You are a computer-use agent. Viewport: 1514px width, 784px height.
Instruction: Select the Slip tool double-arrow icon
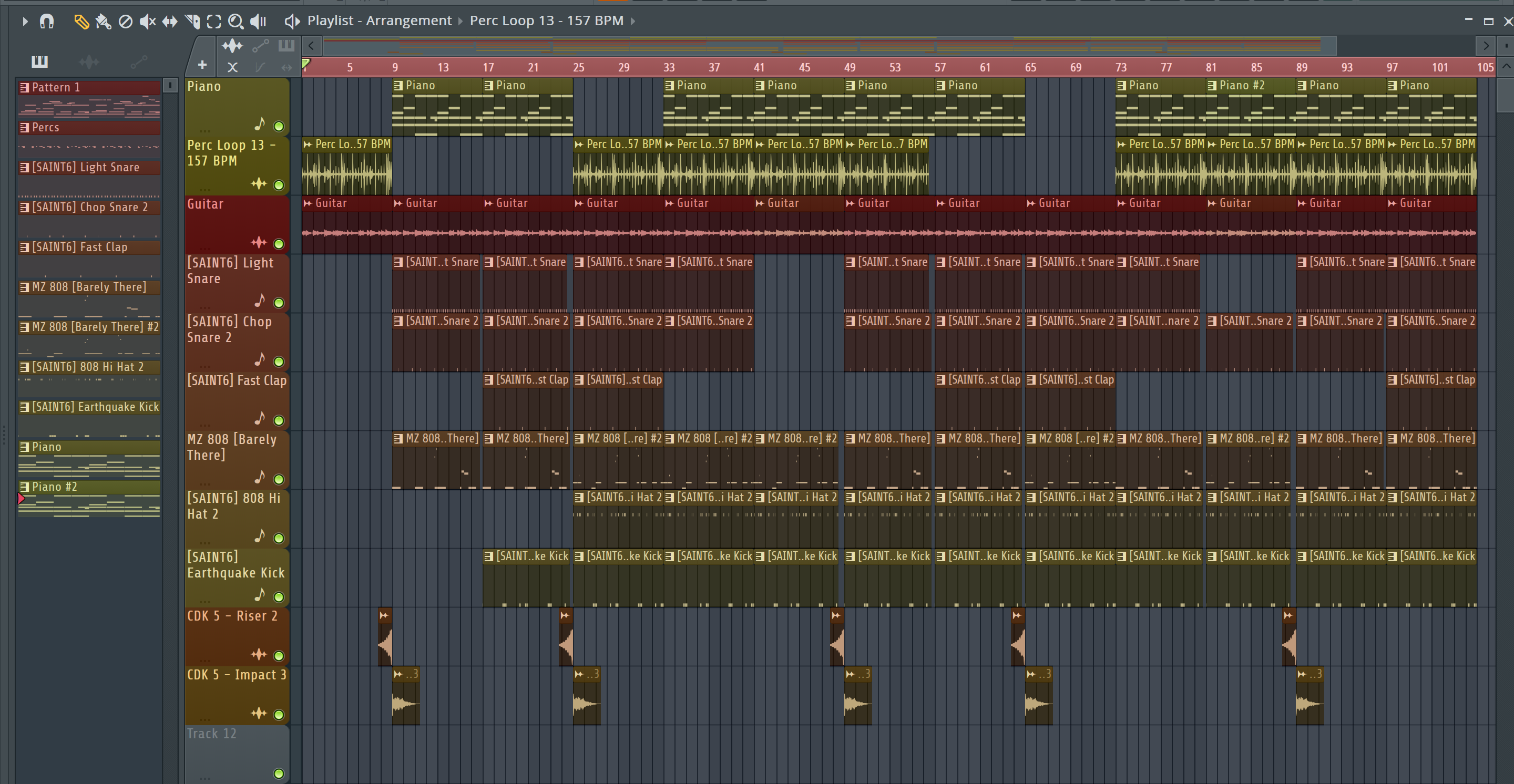coord(170,22)
